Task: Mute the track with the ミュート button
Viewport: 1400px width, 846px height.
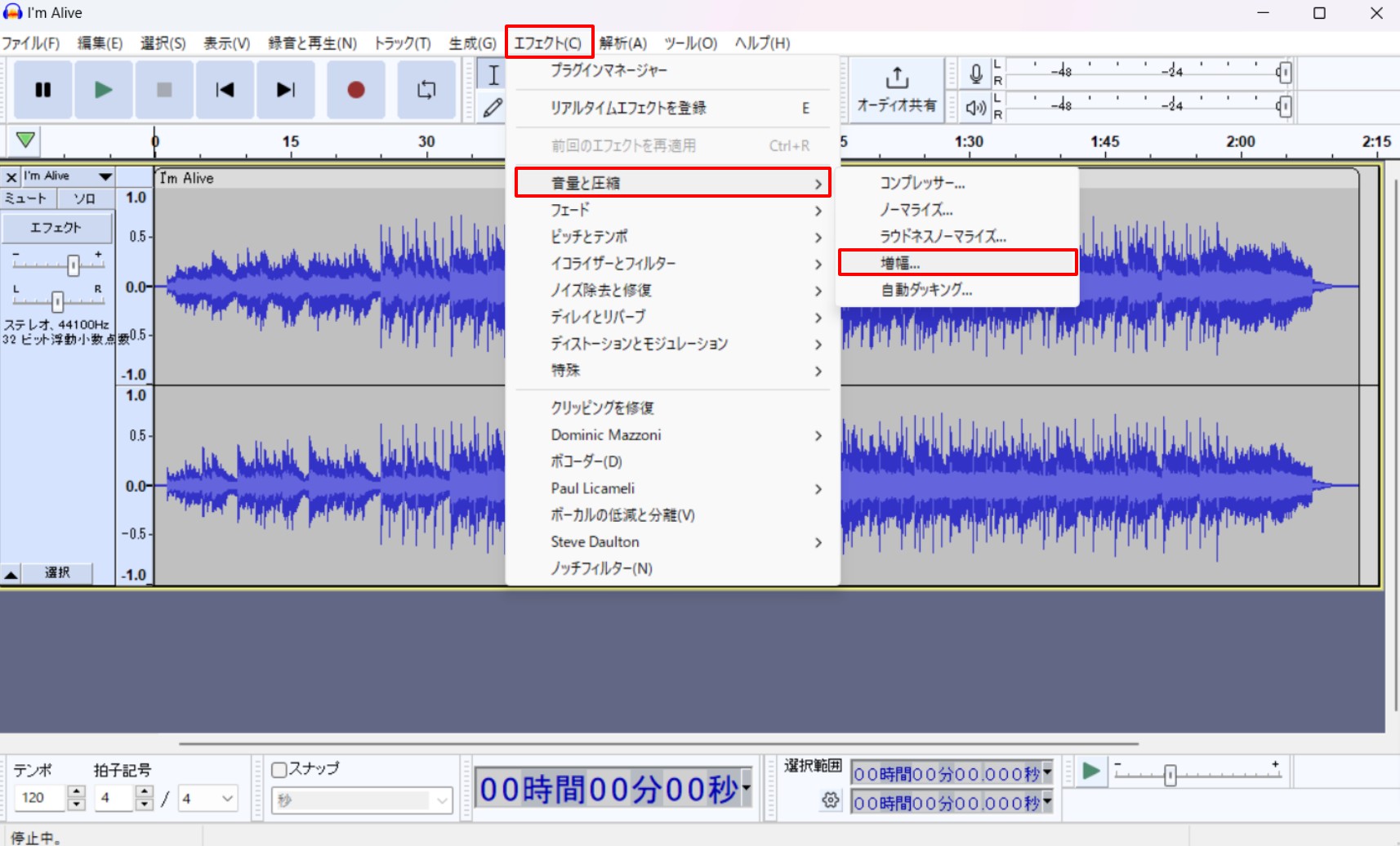Action: pos(27,198)
